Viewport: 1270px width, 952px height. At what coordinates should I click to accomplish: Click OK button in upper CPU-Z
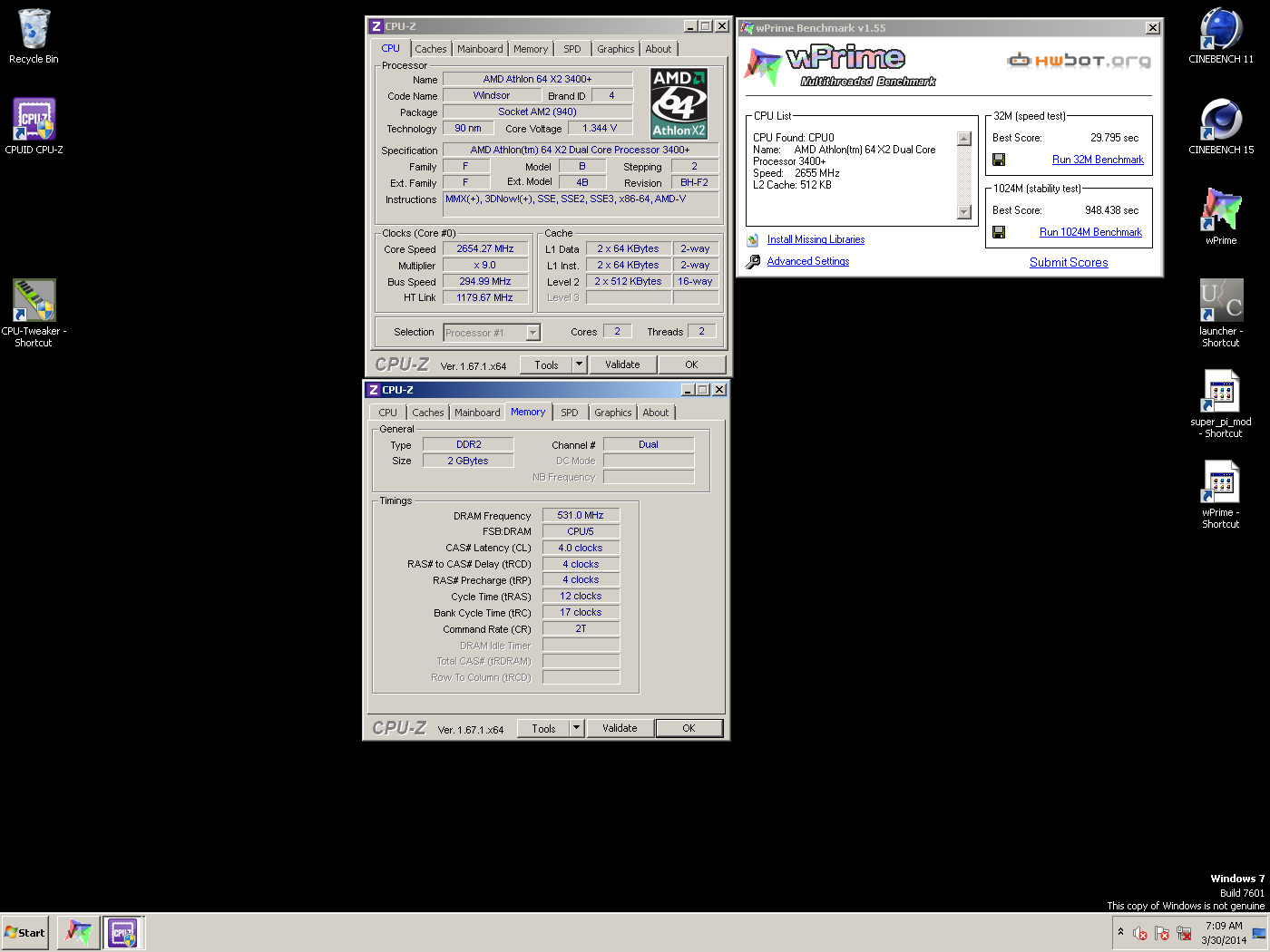pos(691,364)
